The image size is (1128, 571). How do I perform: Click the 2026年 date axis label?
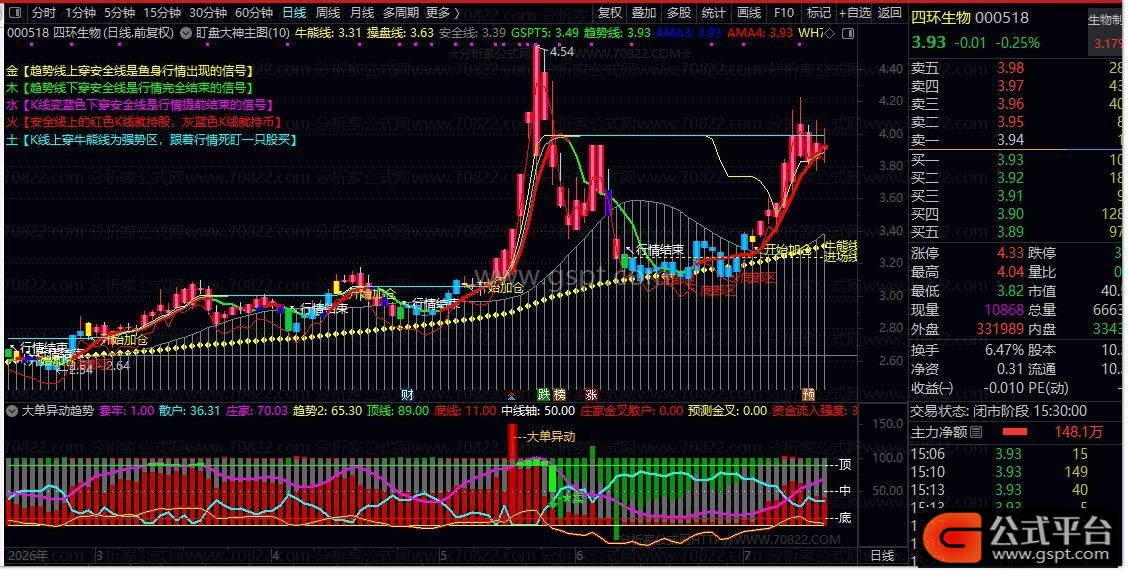[28, 555]
